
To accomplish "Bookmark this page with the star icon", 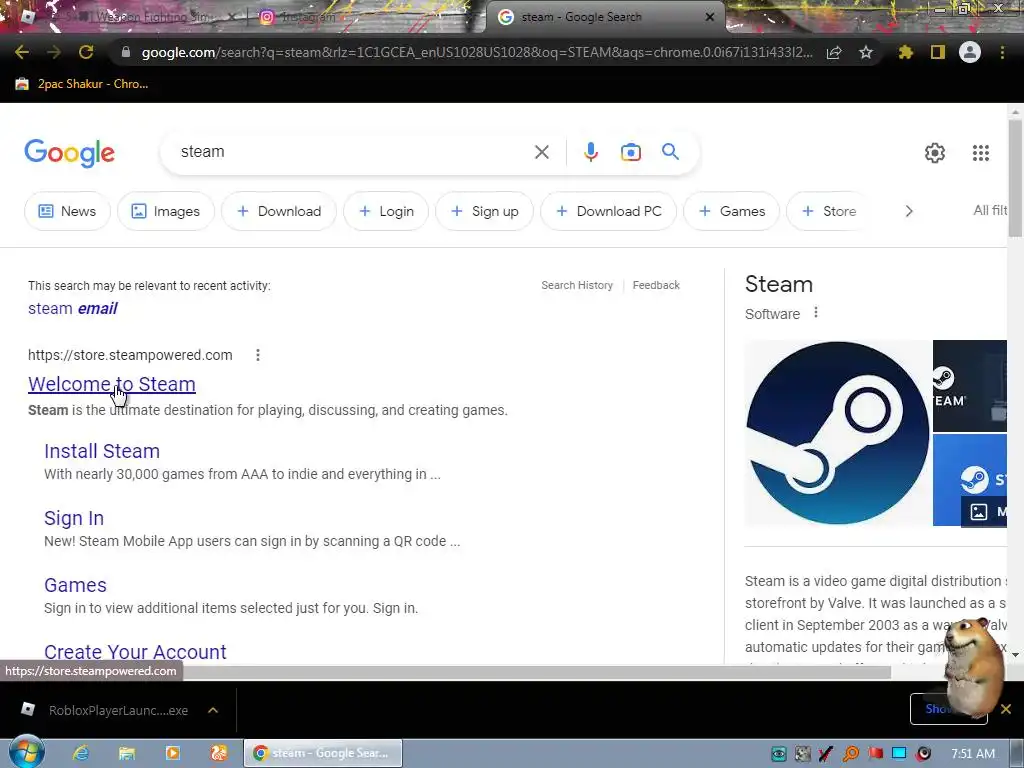I will [x=866, y=52].
